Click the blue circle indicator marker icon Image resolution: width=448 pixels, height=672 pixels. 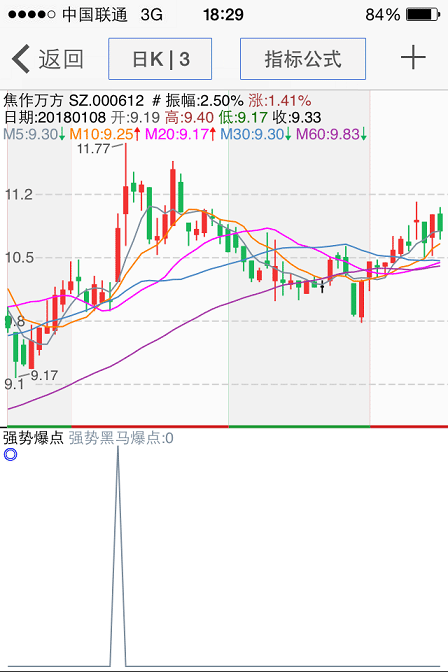10,454
